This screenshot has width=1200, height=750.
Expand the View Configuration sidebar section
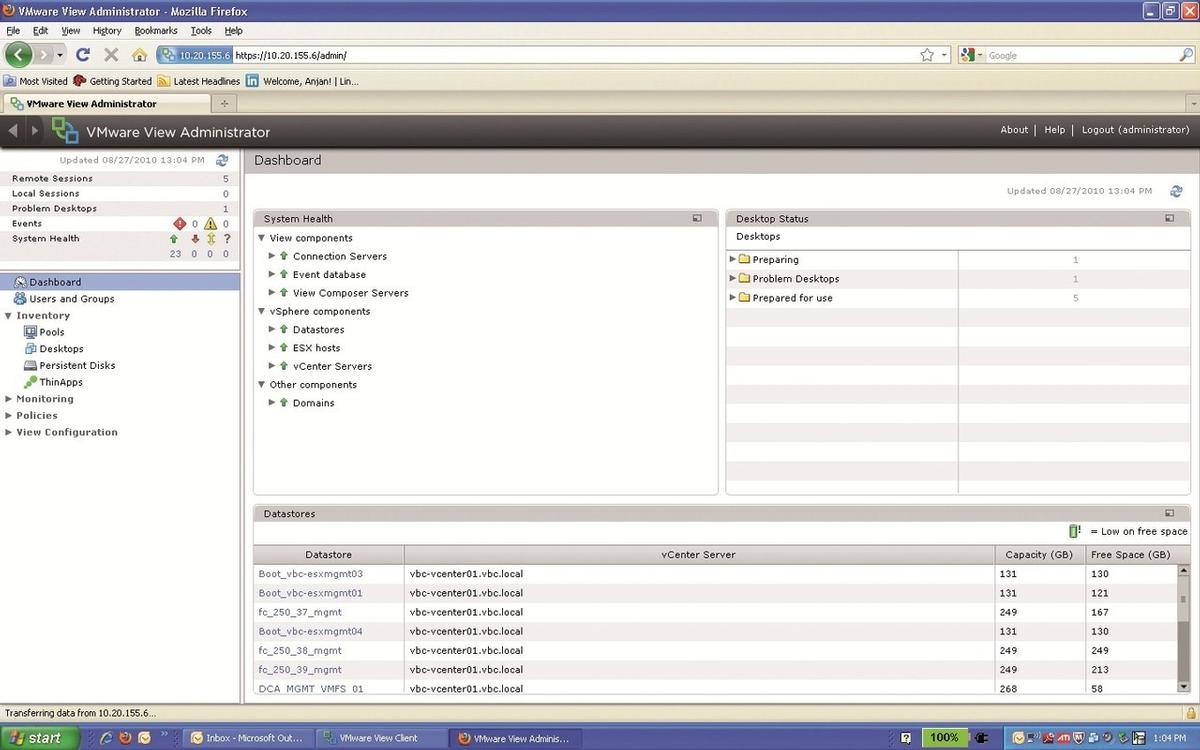tap(8, 432)
